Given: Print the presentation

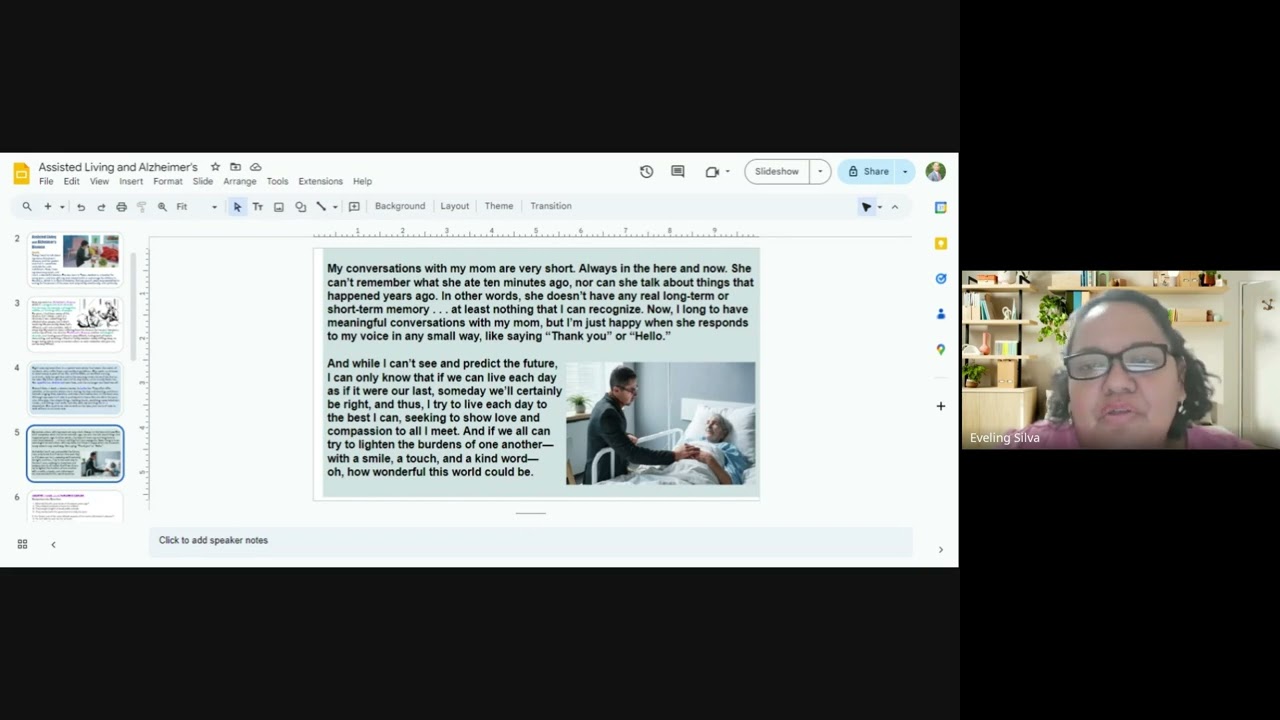Looking at the screenshot, I should pos(121,207).
